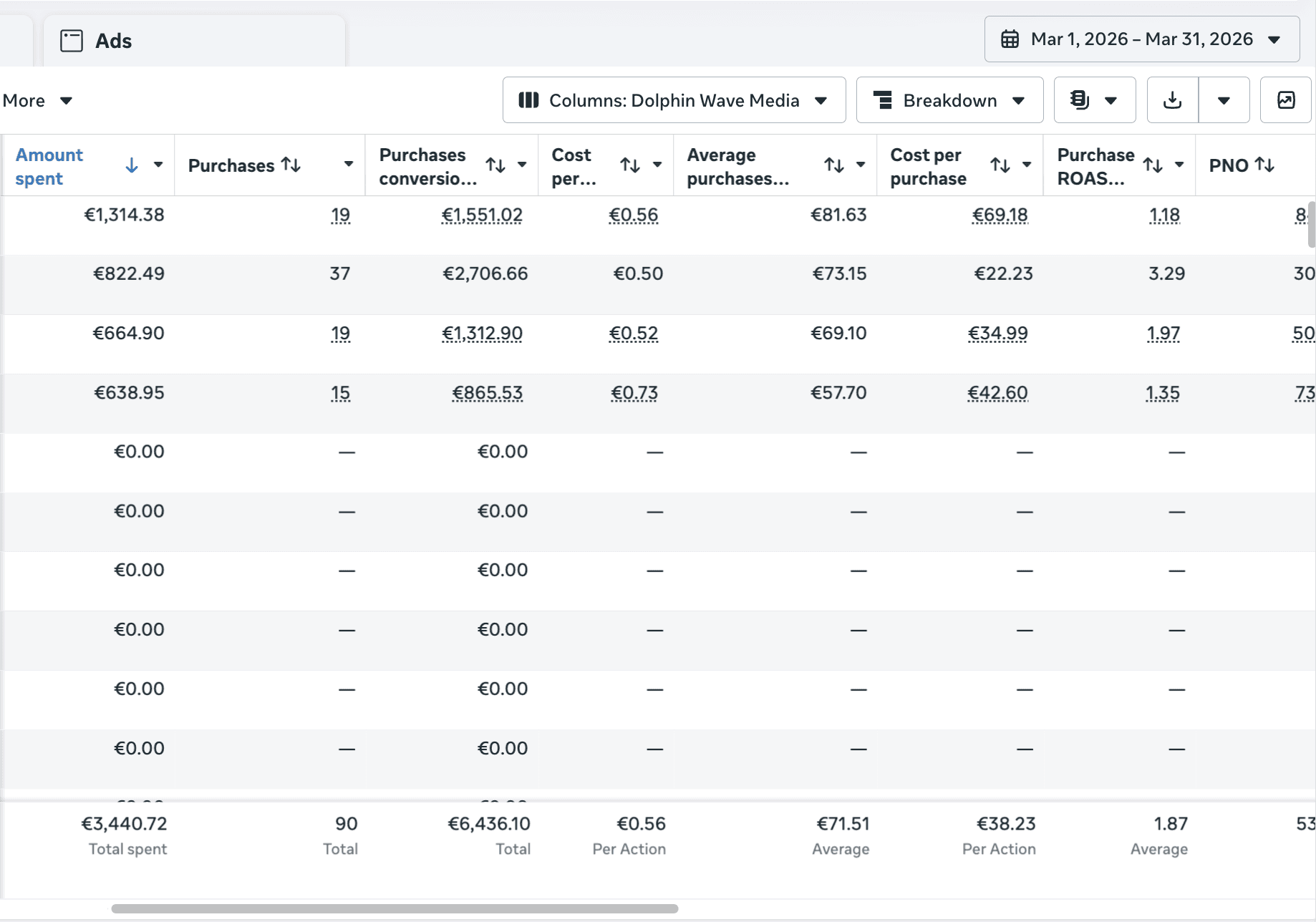1316x922 pixels.
Task: Sort the PNO column
Action: 1265,165
